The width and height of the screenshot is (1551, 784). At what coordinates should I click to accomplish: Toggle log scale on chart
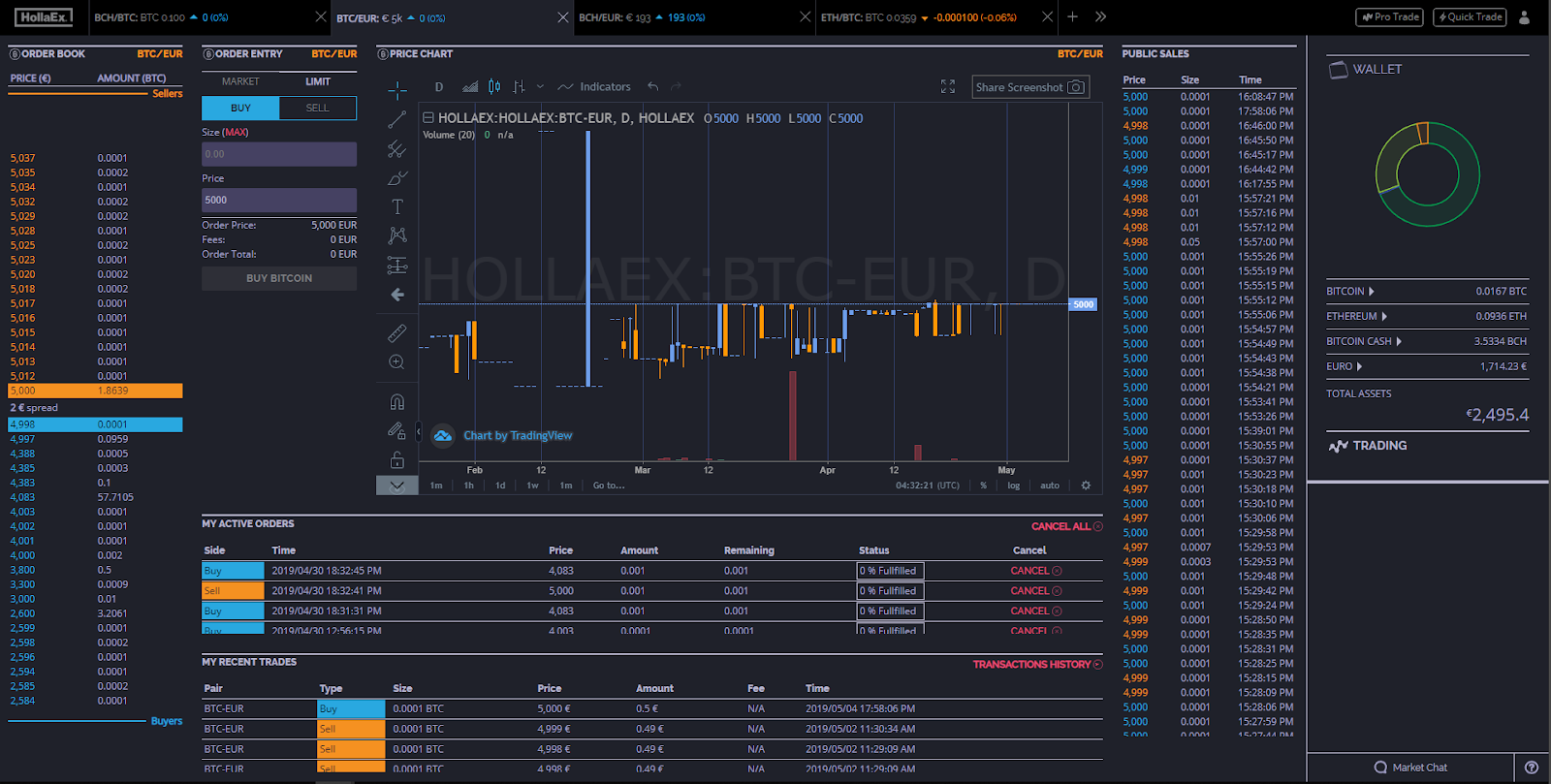1013,486
